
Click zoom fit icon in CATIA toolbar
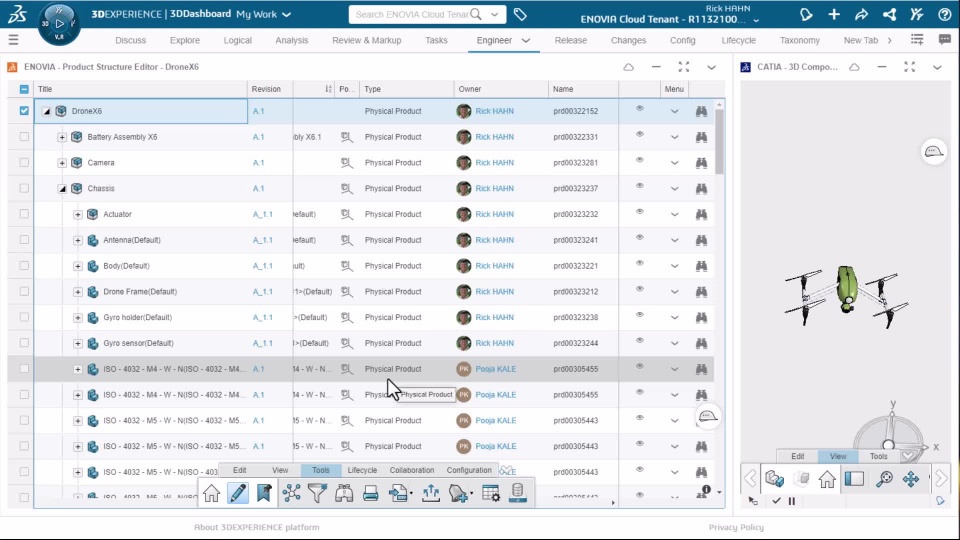click(884, 479)
